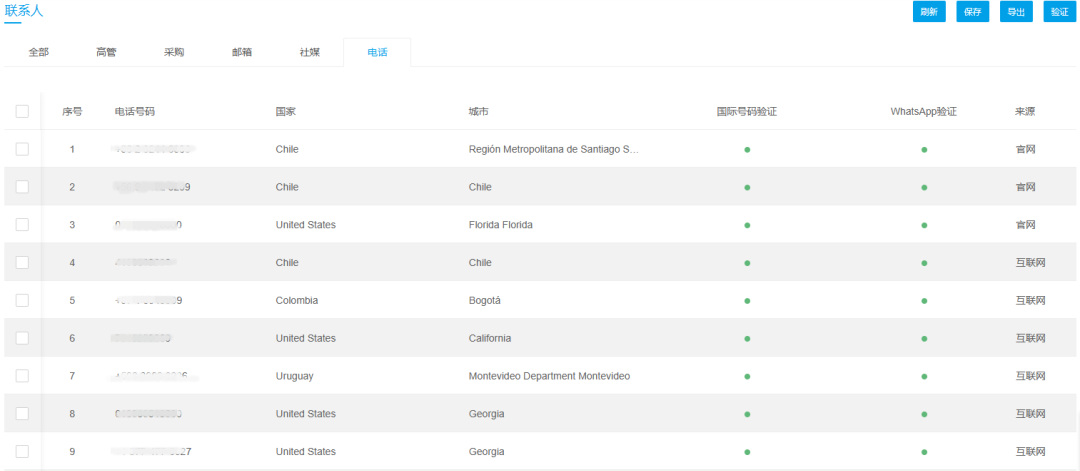Open the 社媒 tab
The image size is (1080, 471).
pos(310,52)
